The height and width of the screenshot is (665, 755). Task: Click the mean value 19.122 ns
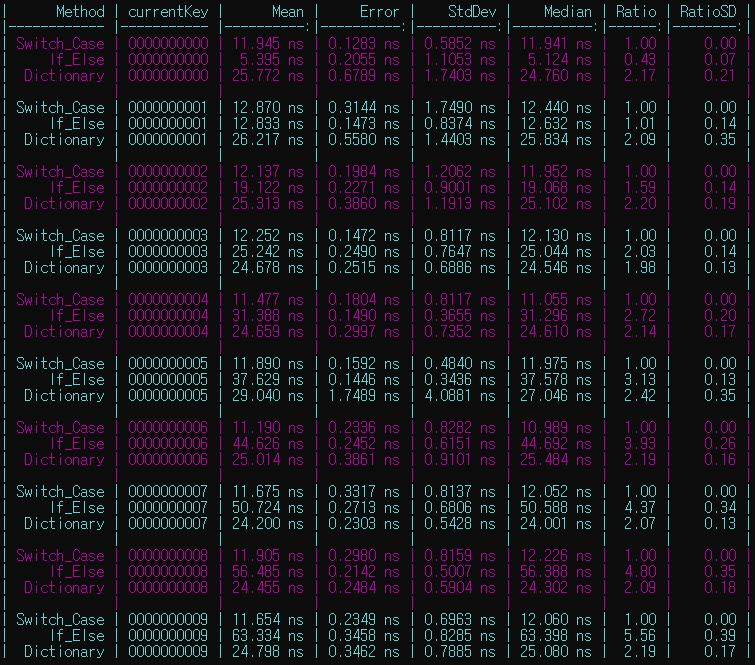tap(268, 188)
